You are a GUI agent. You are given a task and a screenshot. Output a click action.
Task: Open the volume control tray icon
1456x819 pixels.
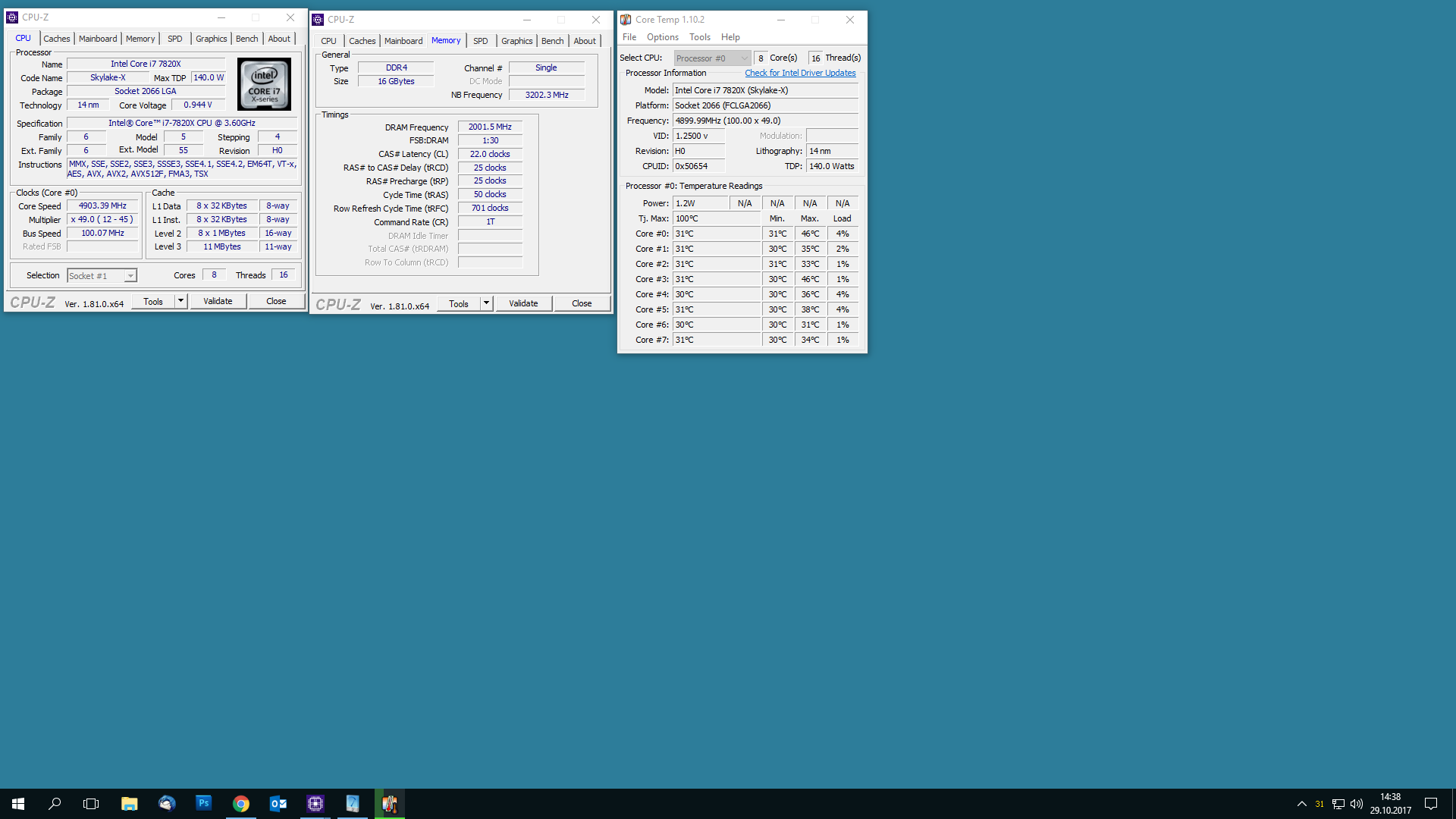(x=1357, y=804)
